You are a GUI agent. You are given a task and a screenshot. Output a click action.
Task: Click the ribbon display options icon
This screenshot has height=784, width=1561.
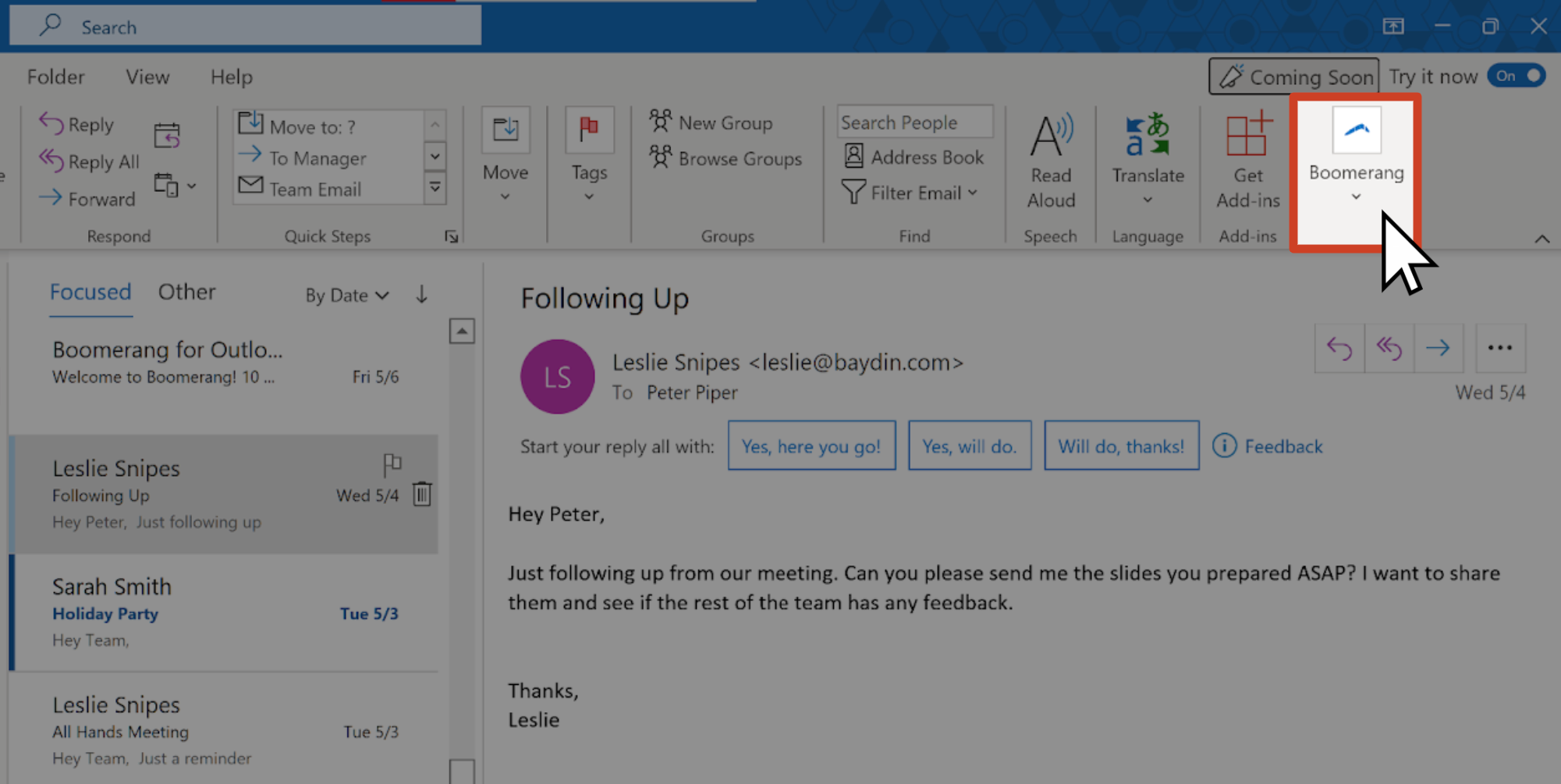tap(1393, 27)
